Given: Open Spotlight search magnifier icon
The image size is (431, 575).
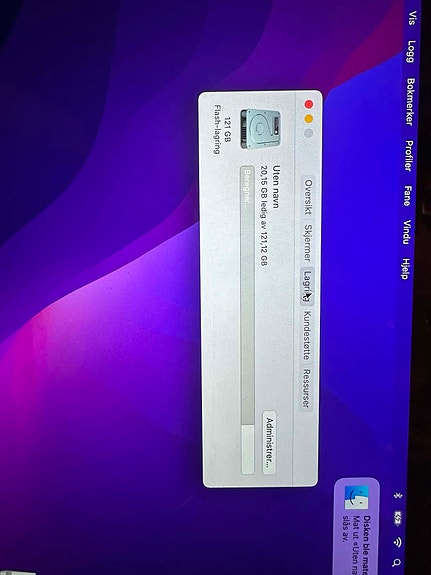Looking at the screenshot, I should tap(397, 562).
